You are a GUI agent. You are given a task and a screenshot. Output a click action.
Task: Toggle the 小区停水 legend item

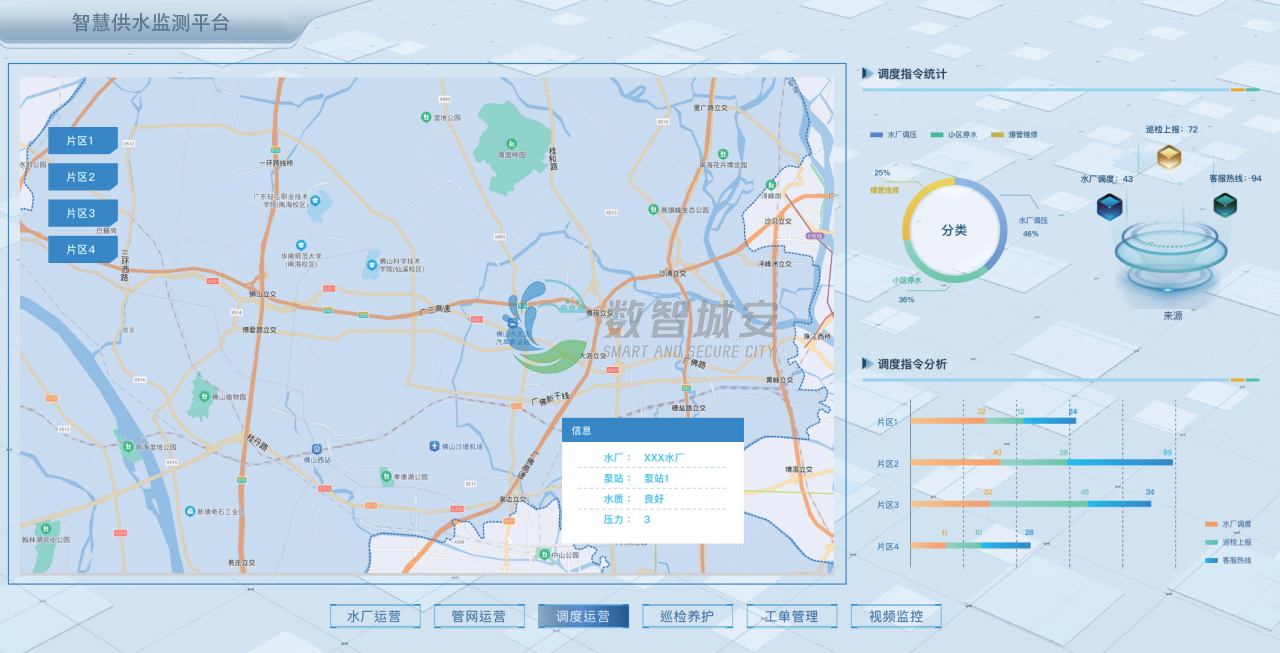click(x=959, y=134)
